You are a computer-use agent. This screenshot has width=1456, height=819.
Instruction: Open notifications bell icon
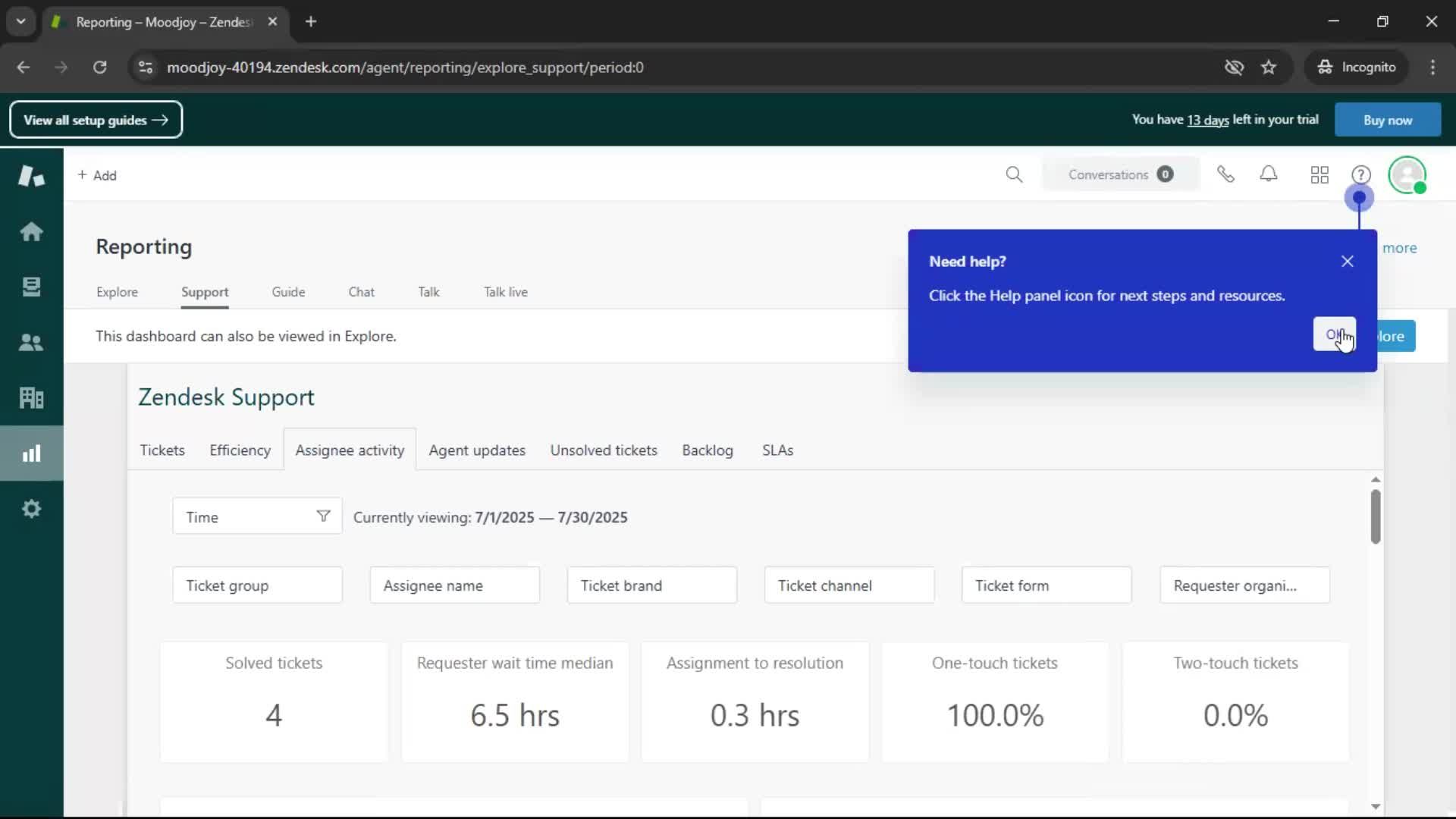tap(1269, 174)
